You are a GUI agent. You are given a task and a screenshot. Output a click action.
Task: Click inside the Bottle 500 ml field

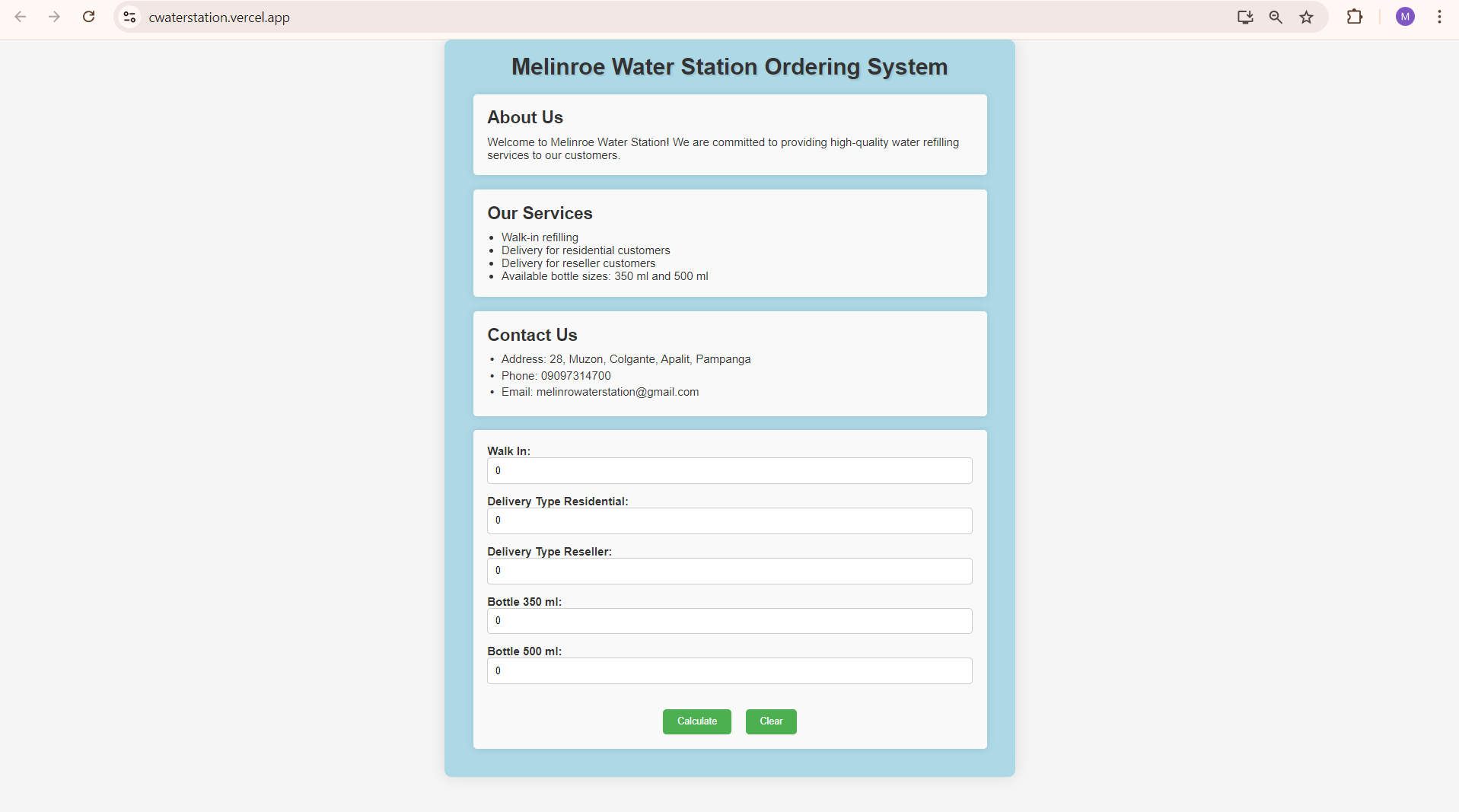(728, 670)
